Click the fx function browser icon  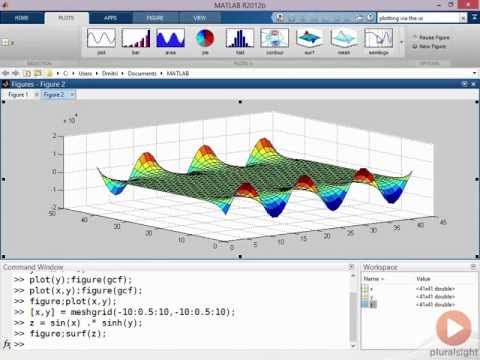point(7,344)
